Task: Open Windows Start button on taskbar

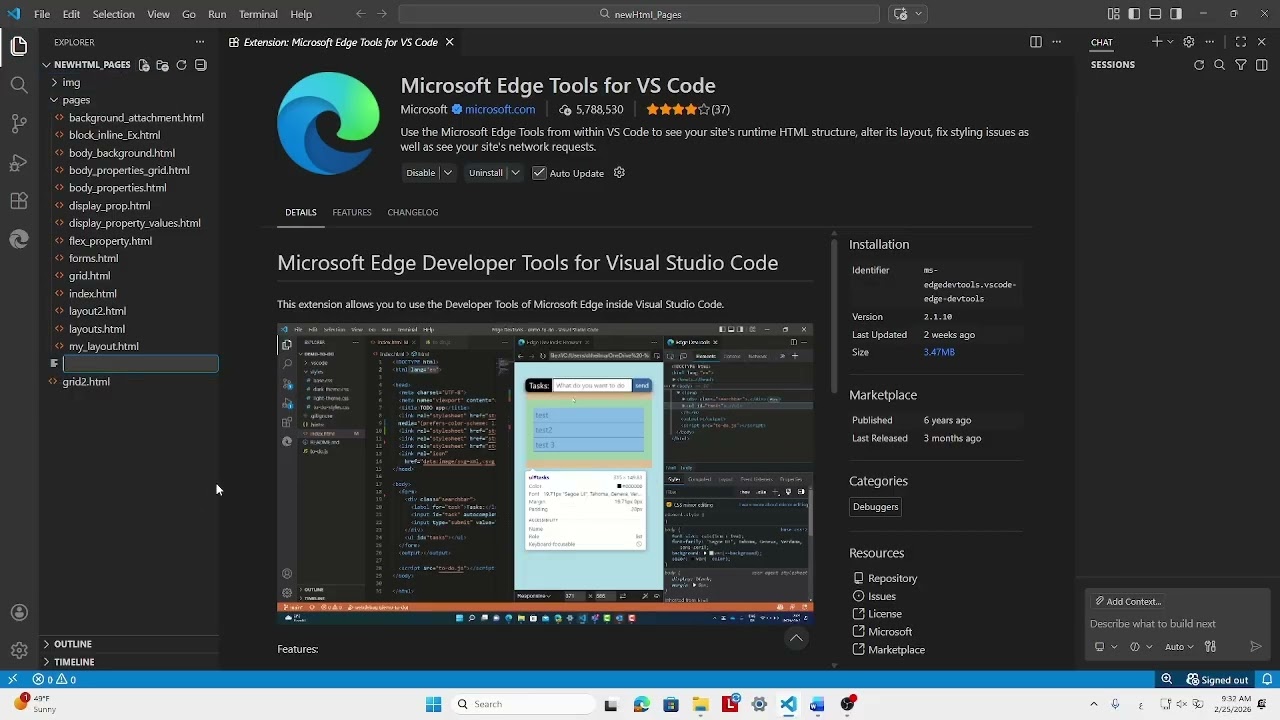Action: (x=433, y=704)
